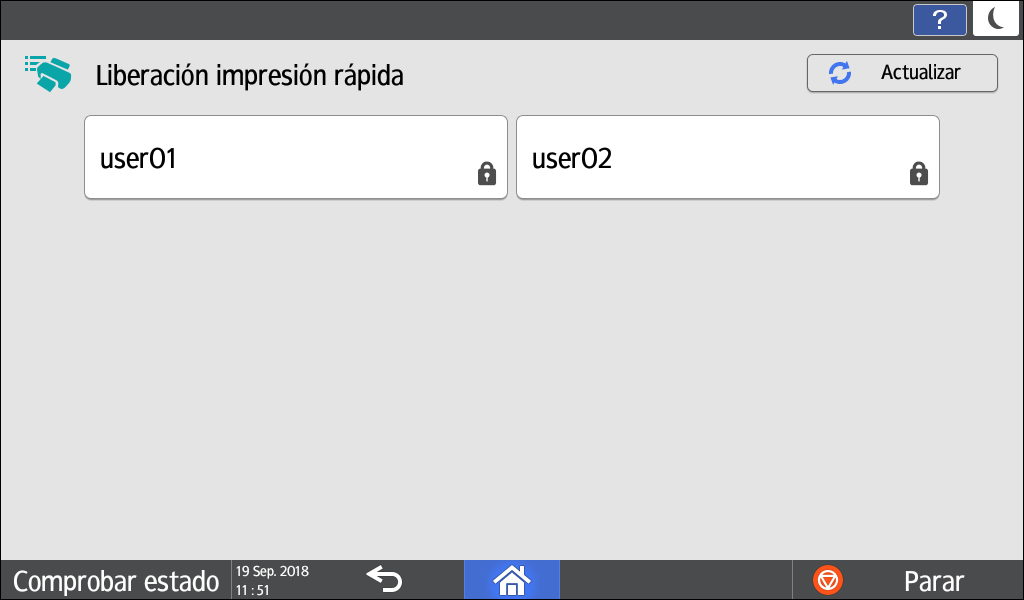
Task: Click the lock icon on user01
Action: [x=487, y=174]
